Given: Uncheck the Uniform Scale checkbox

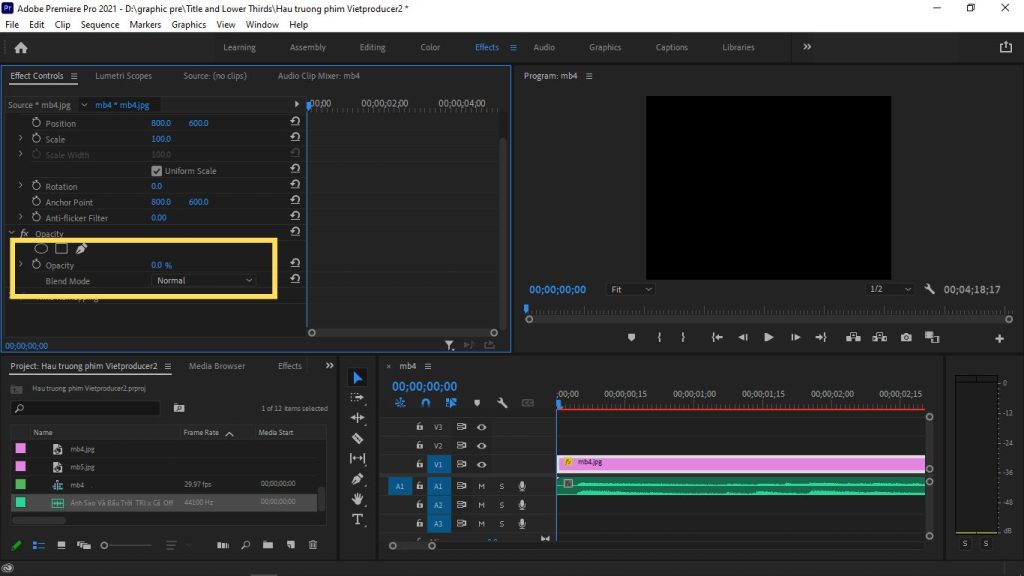Looking at the screenshot, I should (157, 170).
